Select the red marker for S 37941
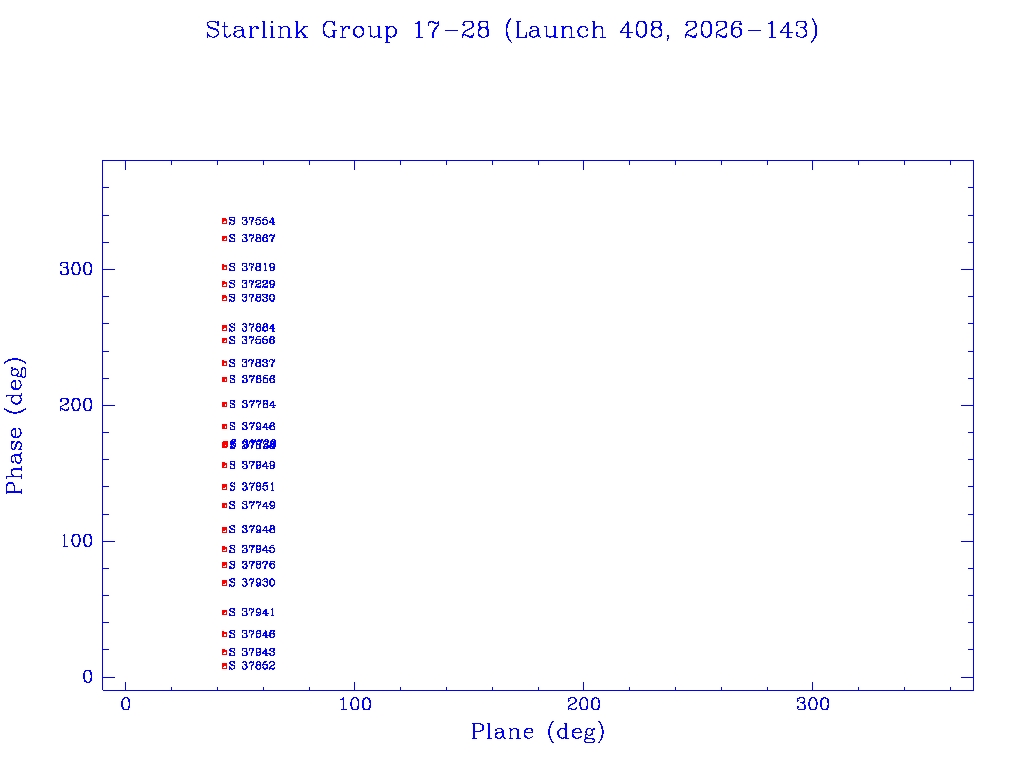The image size is (1024, 768). tap(225, 613)
